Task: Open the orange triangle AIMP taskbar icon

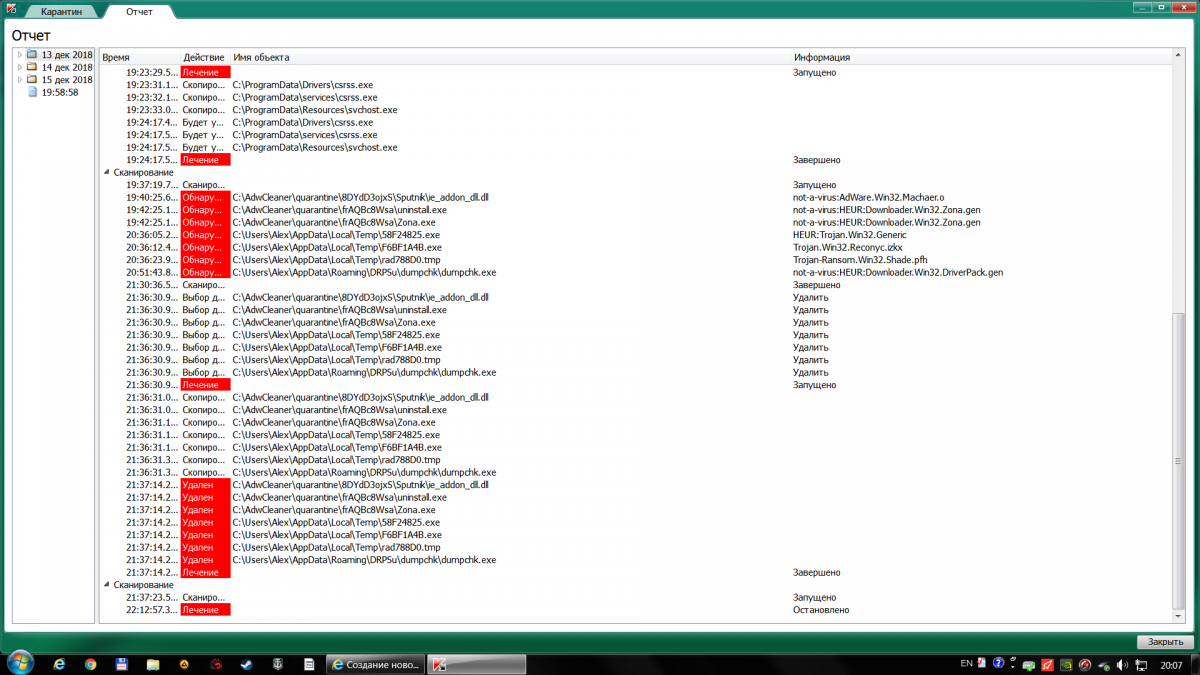Action: pyautogui.click(x=184, y=664)
